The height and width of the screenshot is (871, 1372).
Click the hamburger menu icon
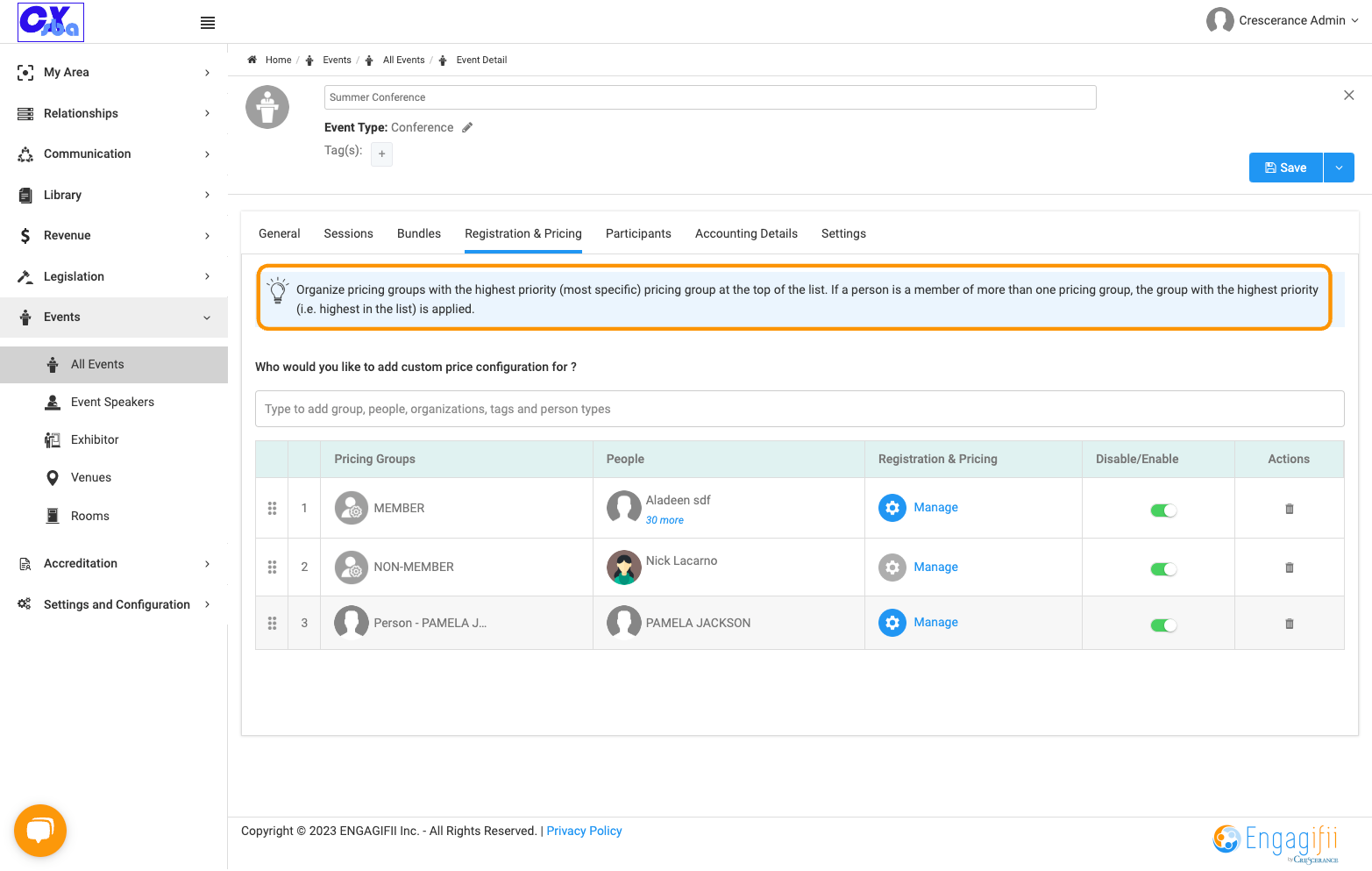click(x=208, y=23)
